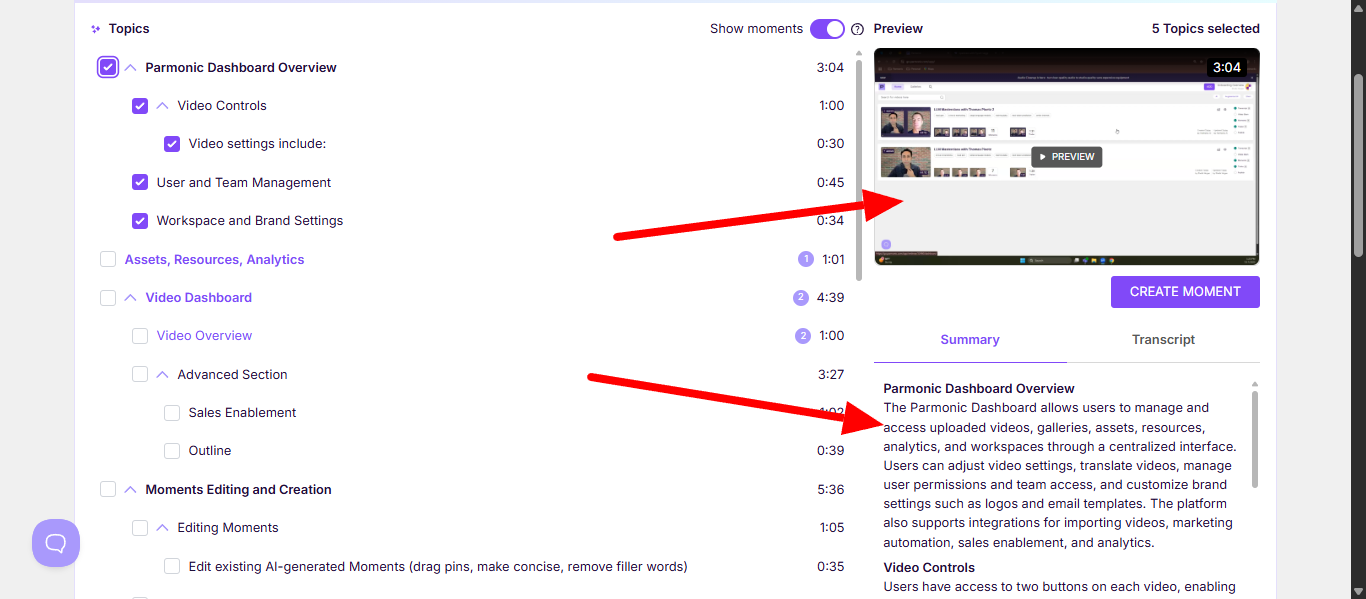This screenshot has width=1366, height=599.
Task: Collapse Moments Editing and Creation chevron
Action: (130, 489)
